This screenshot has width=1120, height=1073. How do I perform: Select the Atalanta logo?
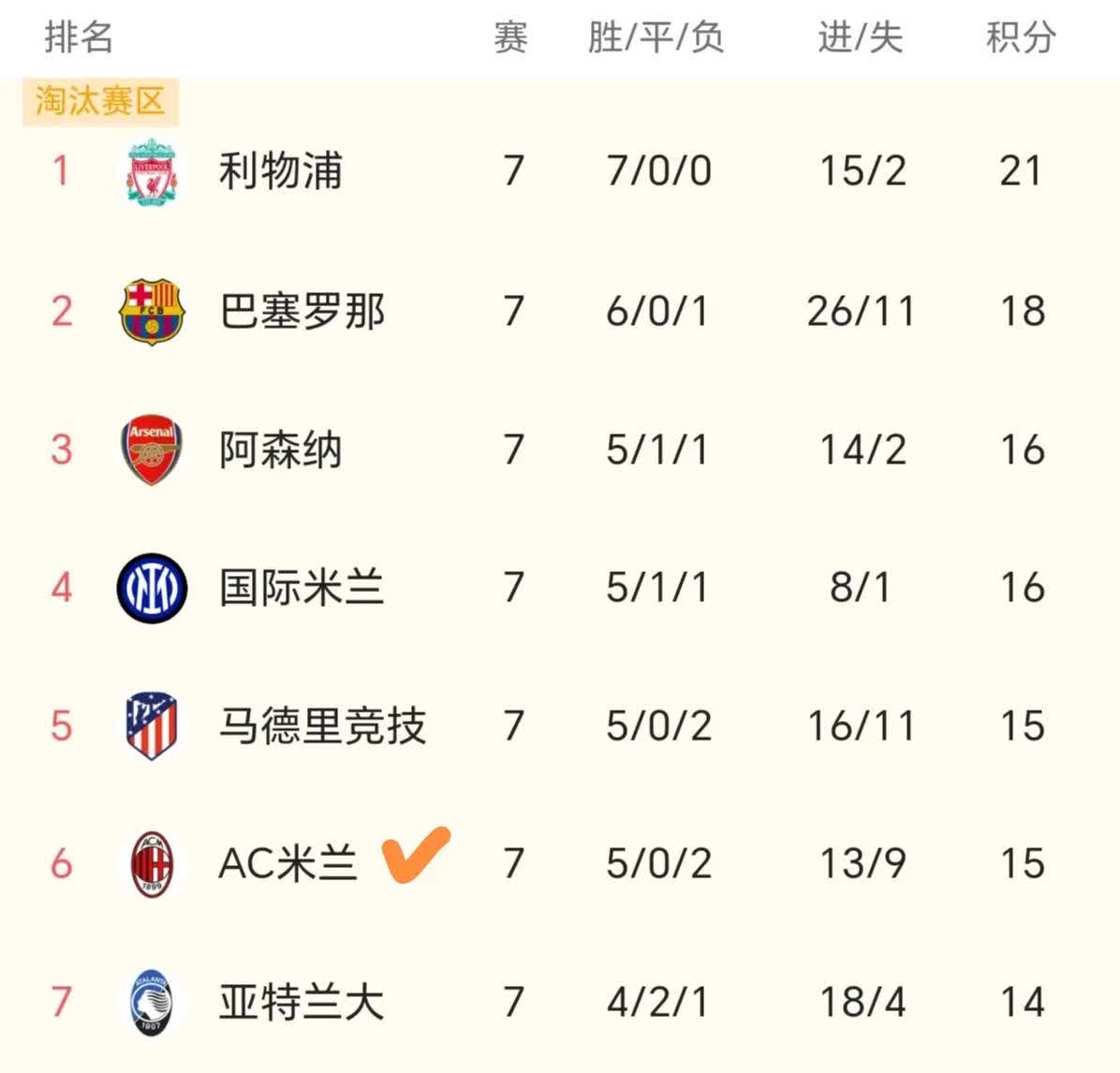[x=150, y=1001]
